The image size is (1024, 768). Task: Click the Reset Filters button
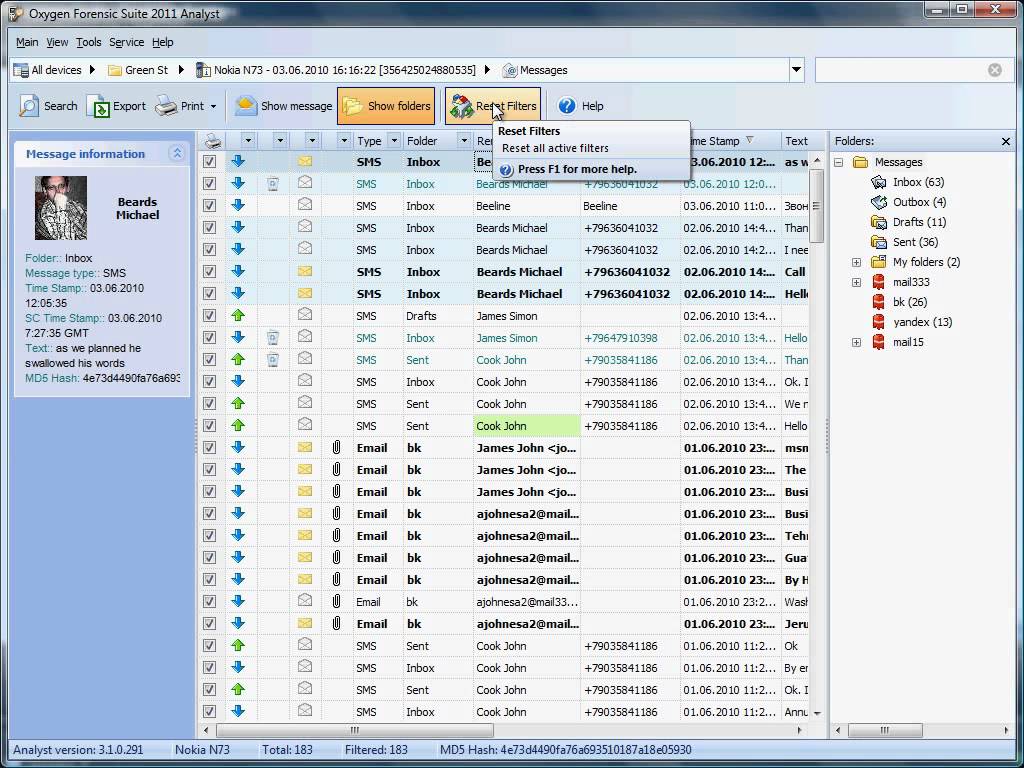click(493, 106)
